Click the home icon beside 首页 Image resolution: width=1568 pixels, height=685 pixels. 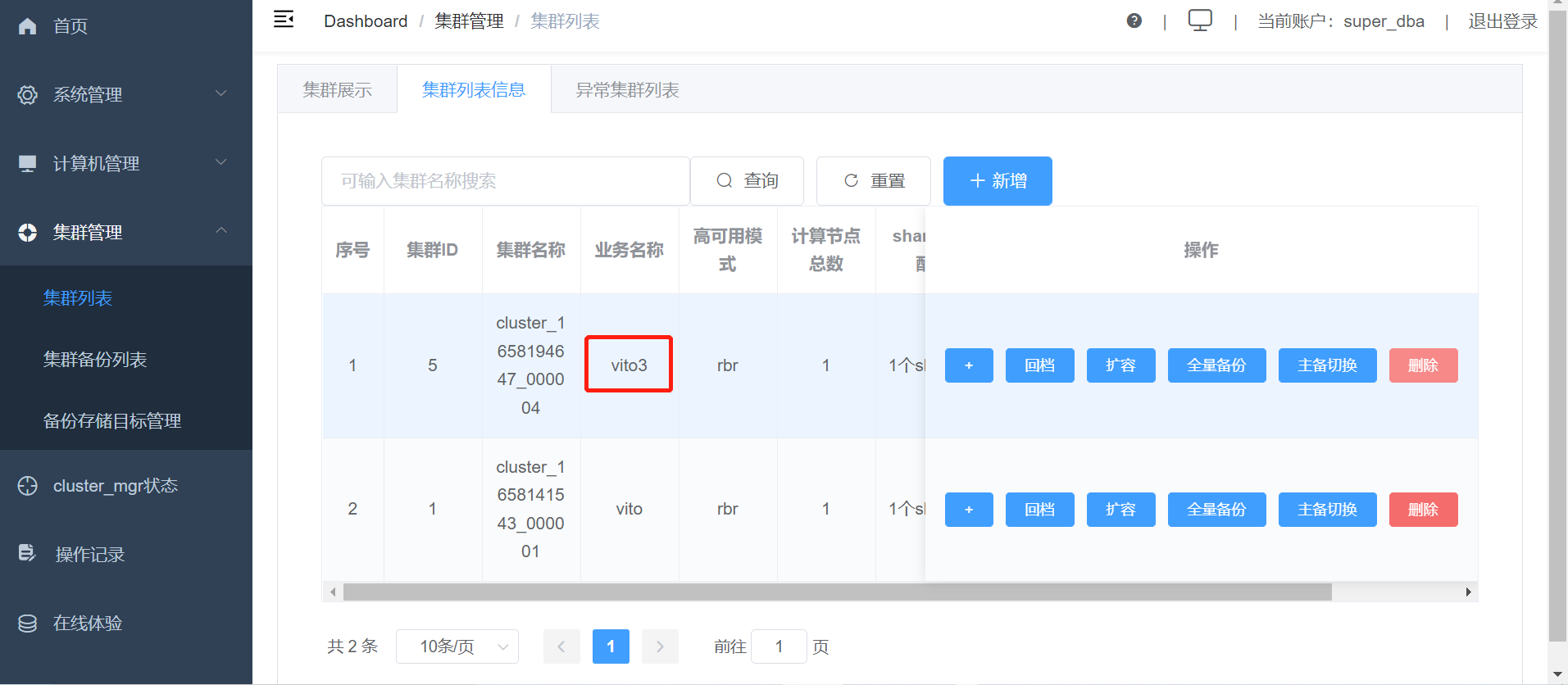point(28,26)
